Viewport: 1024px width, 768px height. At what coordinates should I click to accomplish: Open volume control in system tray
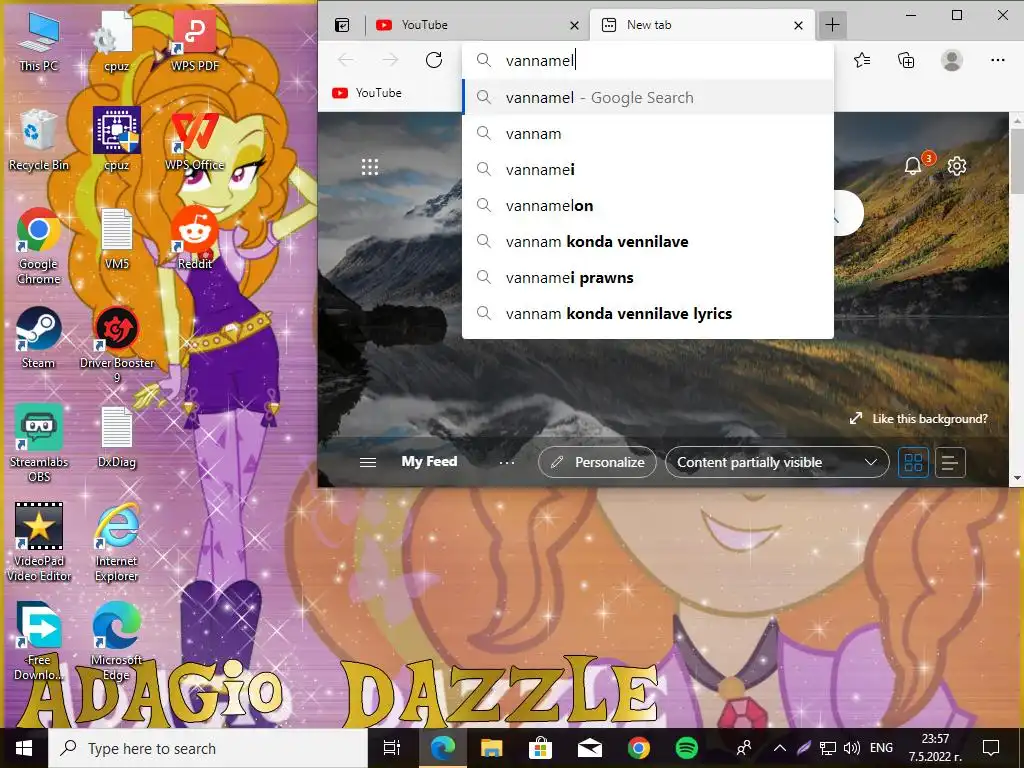click(x=852, y=748)
